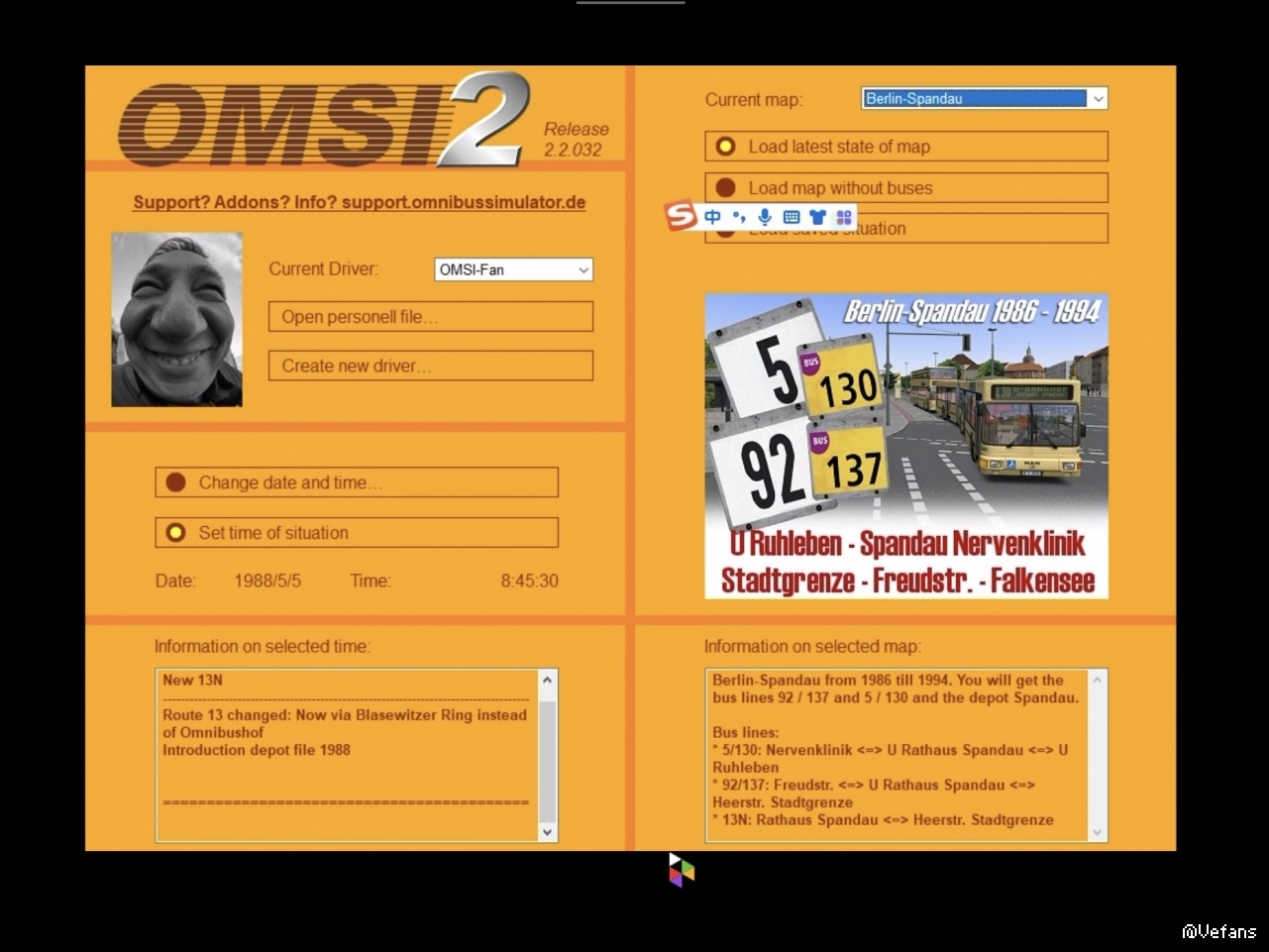Click the 'Current map:' label
Image resolution: width=1269 pixels, height=952 pixels.
[754, 100]
